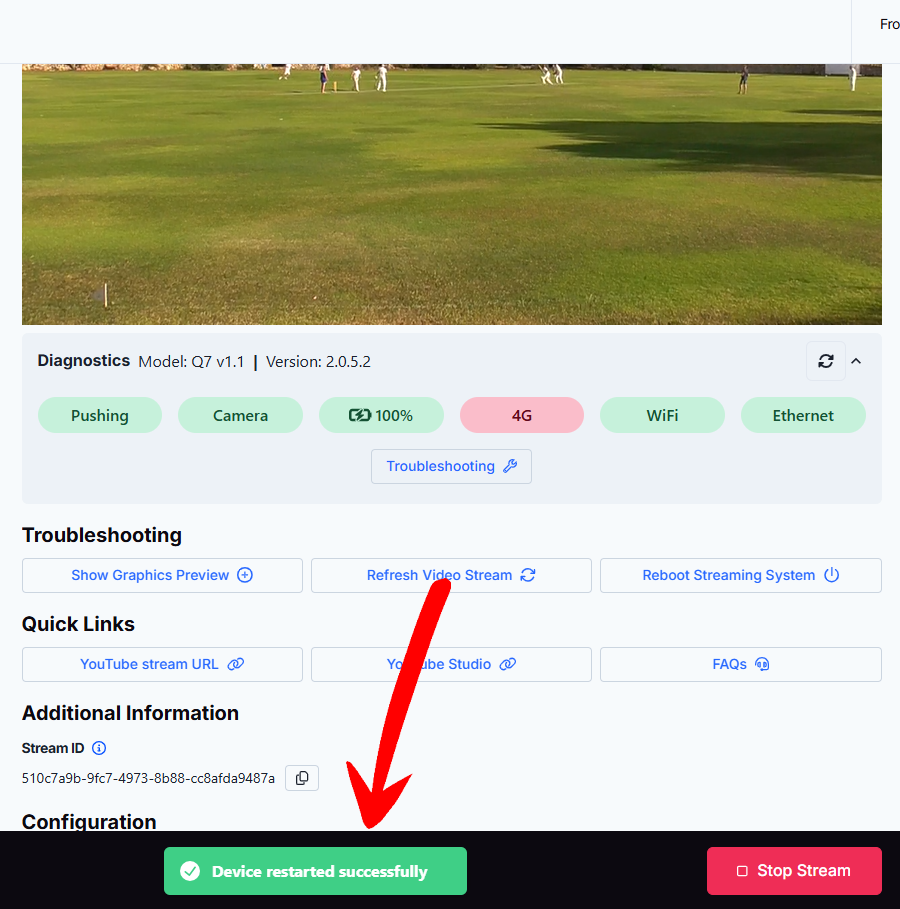Open the FAQs quick link

741,664
